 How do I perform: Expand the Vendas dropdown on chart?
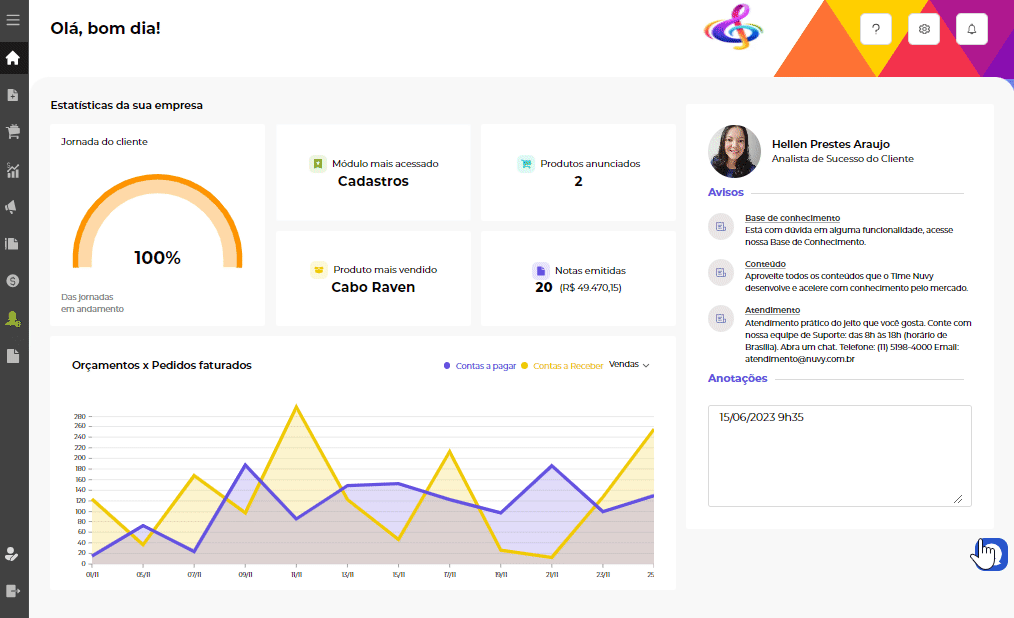tap(629, 365)
